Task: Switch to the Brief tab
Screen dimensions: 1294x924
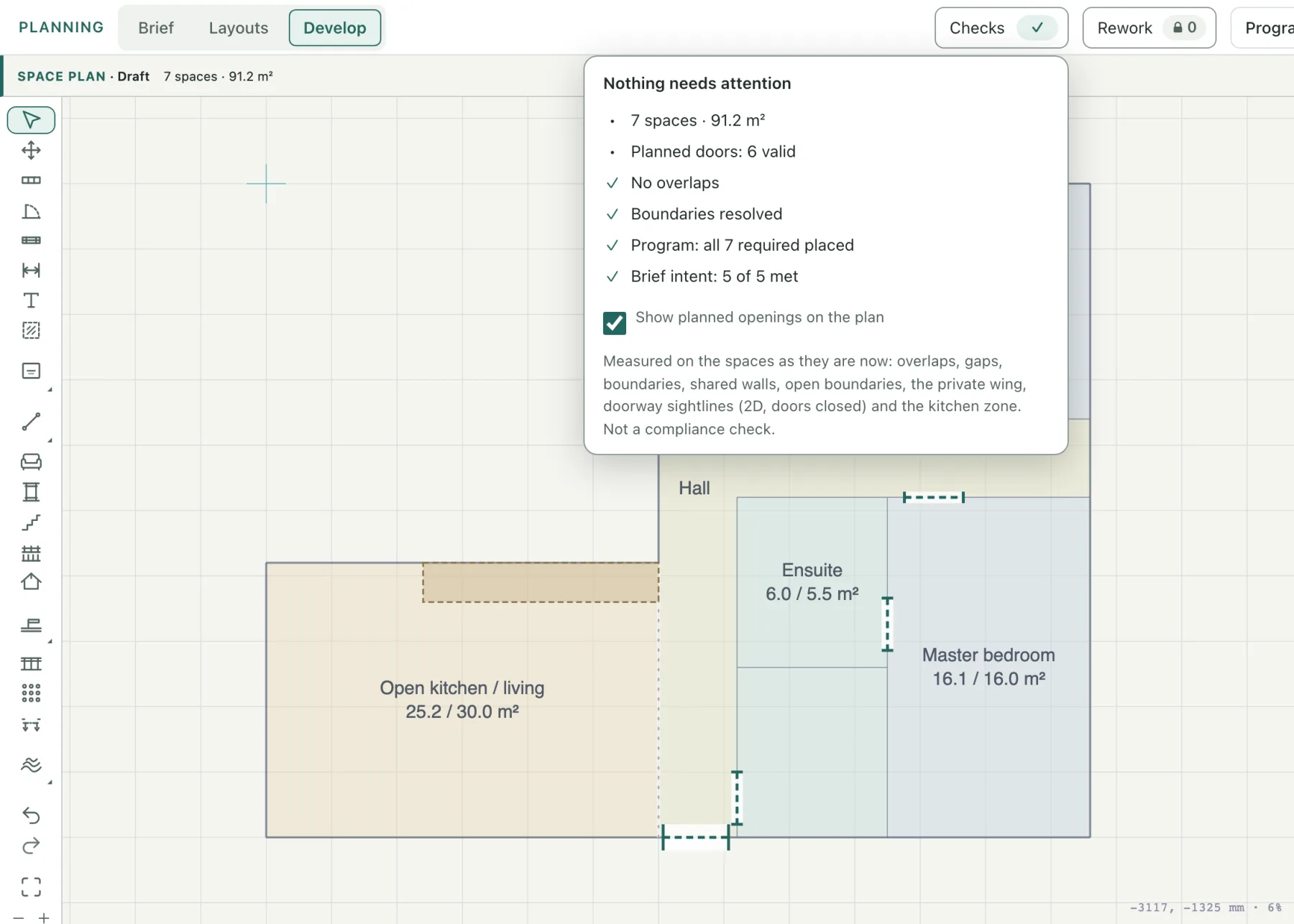Action: tap(156, 28)
